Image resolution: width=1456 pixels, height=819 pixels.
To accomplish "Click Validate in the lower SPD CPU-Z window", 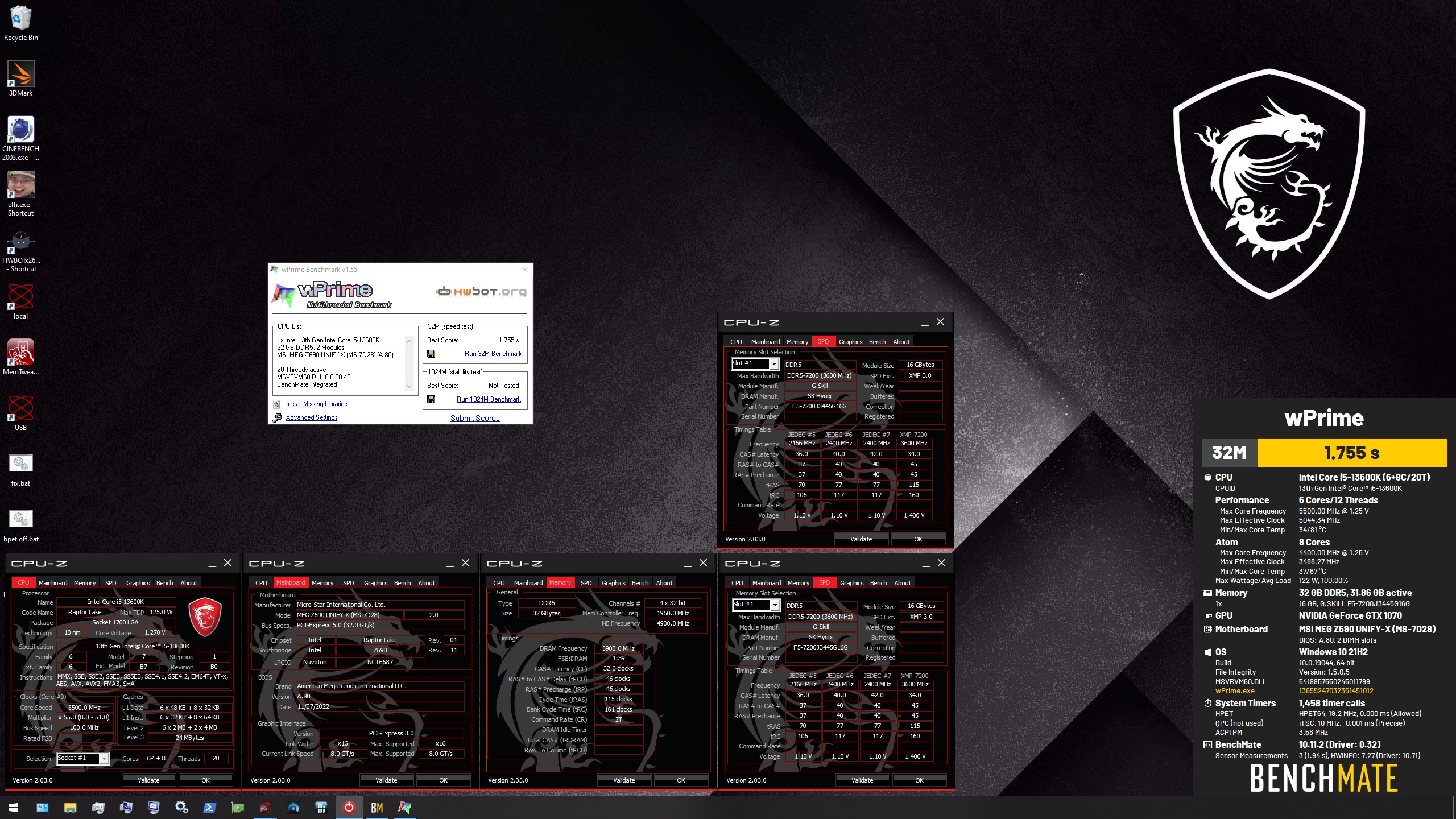I will pyautogui.click(x=862, y=780).
